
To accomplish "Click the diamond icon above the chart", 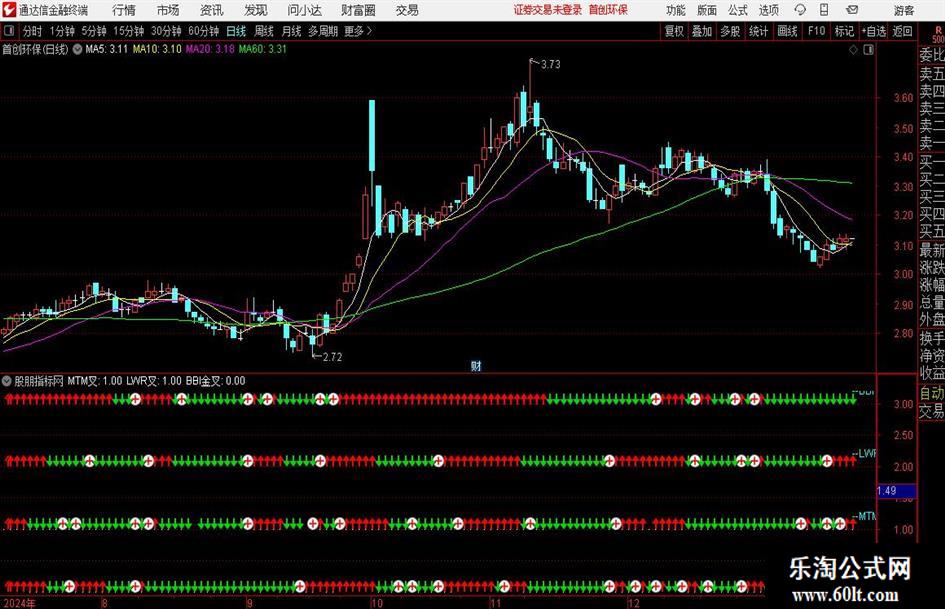I will [x=853, y=50].
